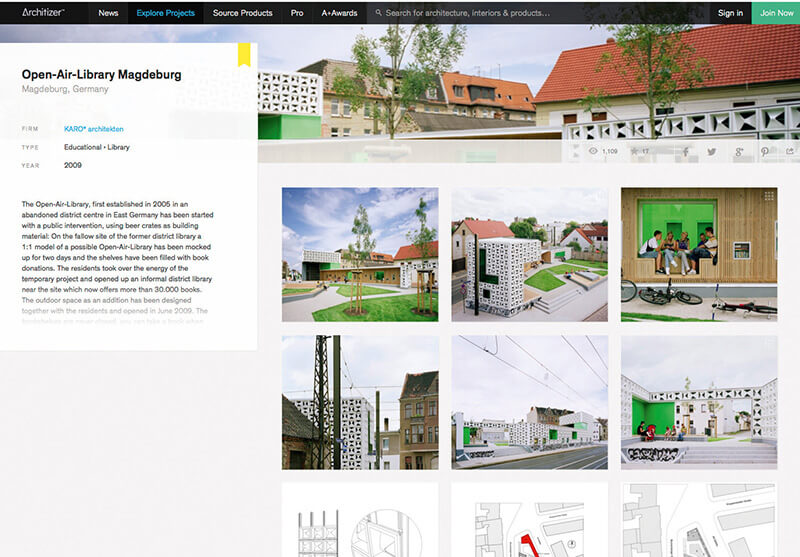800x557 pixels.
Task: Go to the Pro section
Action: click(x=297, y=13)
